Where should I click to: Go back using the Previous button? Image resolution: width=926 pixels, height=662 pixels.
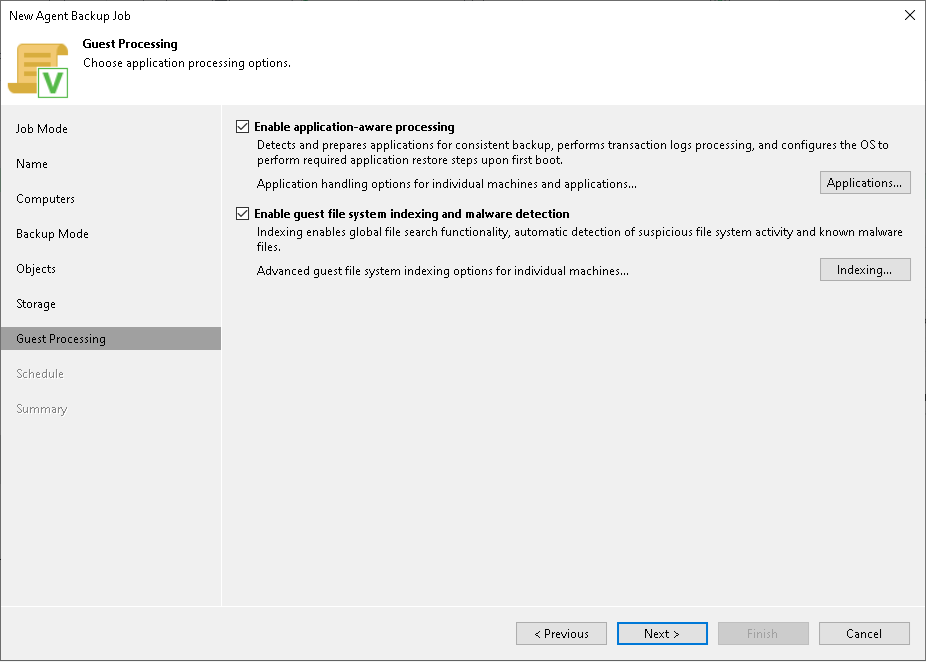point(561,633)
